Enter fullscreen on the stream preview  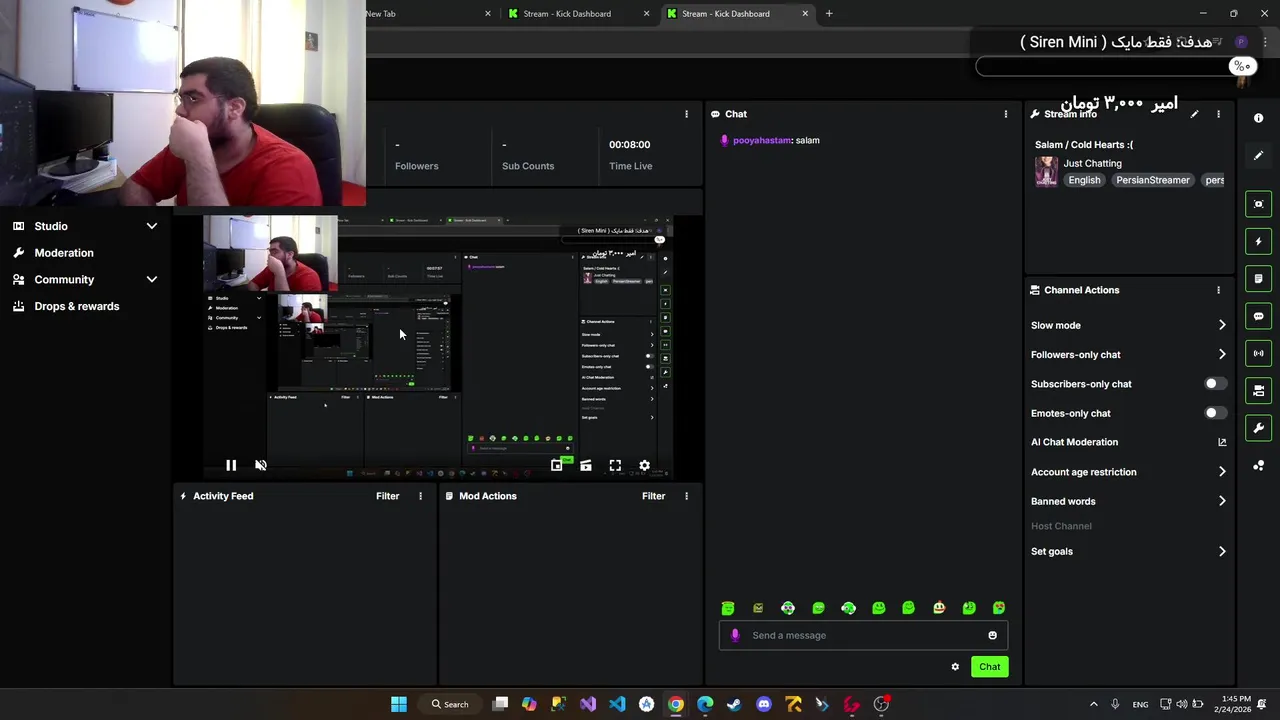coord(615,465)
